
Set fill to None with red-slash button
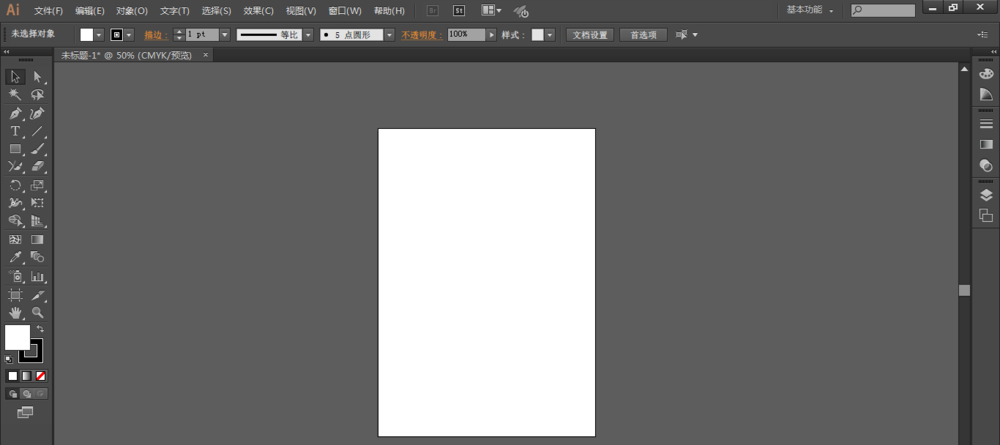41,376
